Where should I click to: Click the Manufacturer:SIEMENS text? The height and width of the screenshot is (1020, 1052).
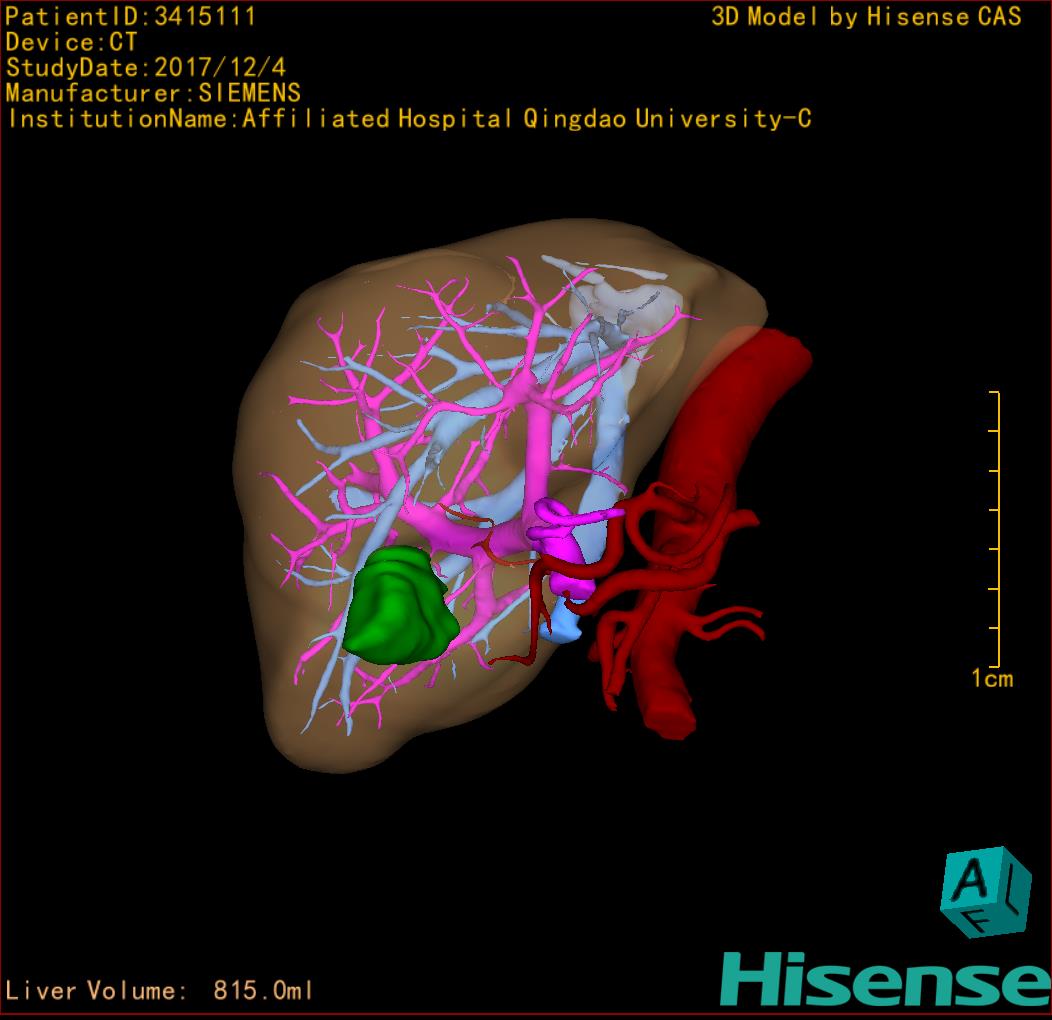pyautogui.click(x=153, y=93)
